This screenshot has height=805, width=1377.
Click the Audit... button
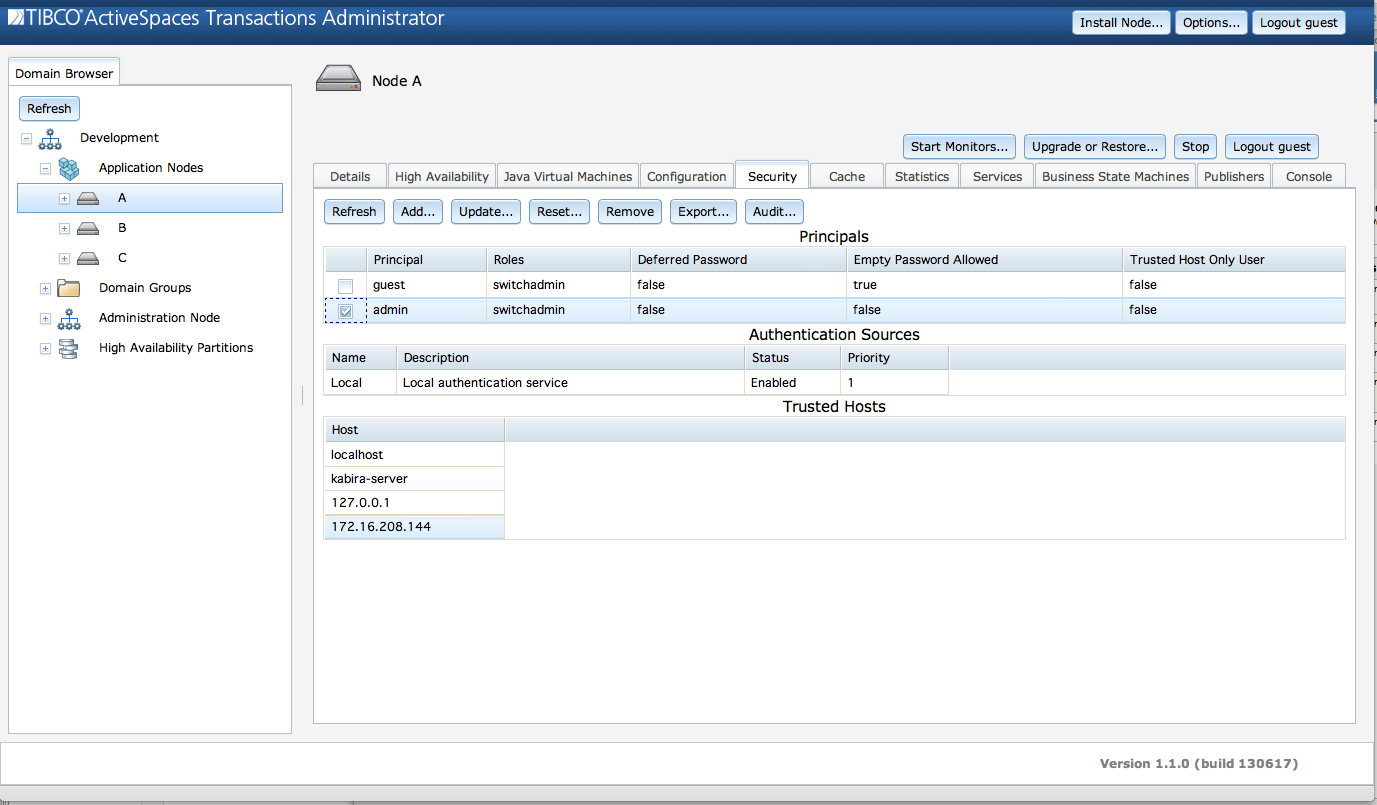tap(774, 211)
